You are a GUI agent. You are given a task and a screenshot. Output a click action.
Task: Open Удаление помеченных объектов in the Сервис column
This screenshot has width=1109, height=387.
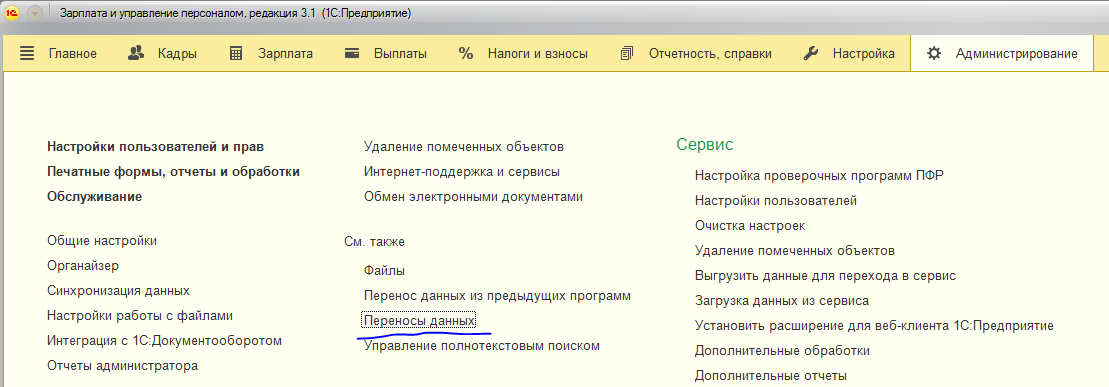[x=795, y=251]
